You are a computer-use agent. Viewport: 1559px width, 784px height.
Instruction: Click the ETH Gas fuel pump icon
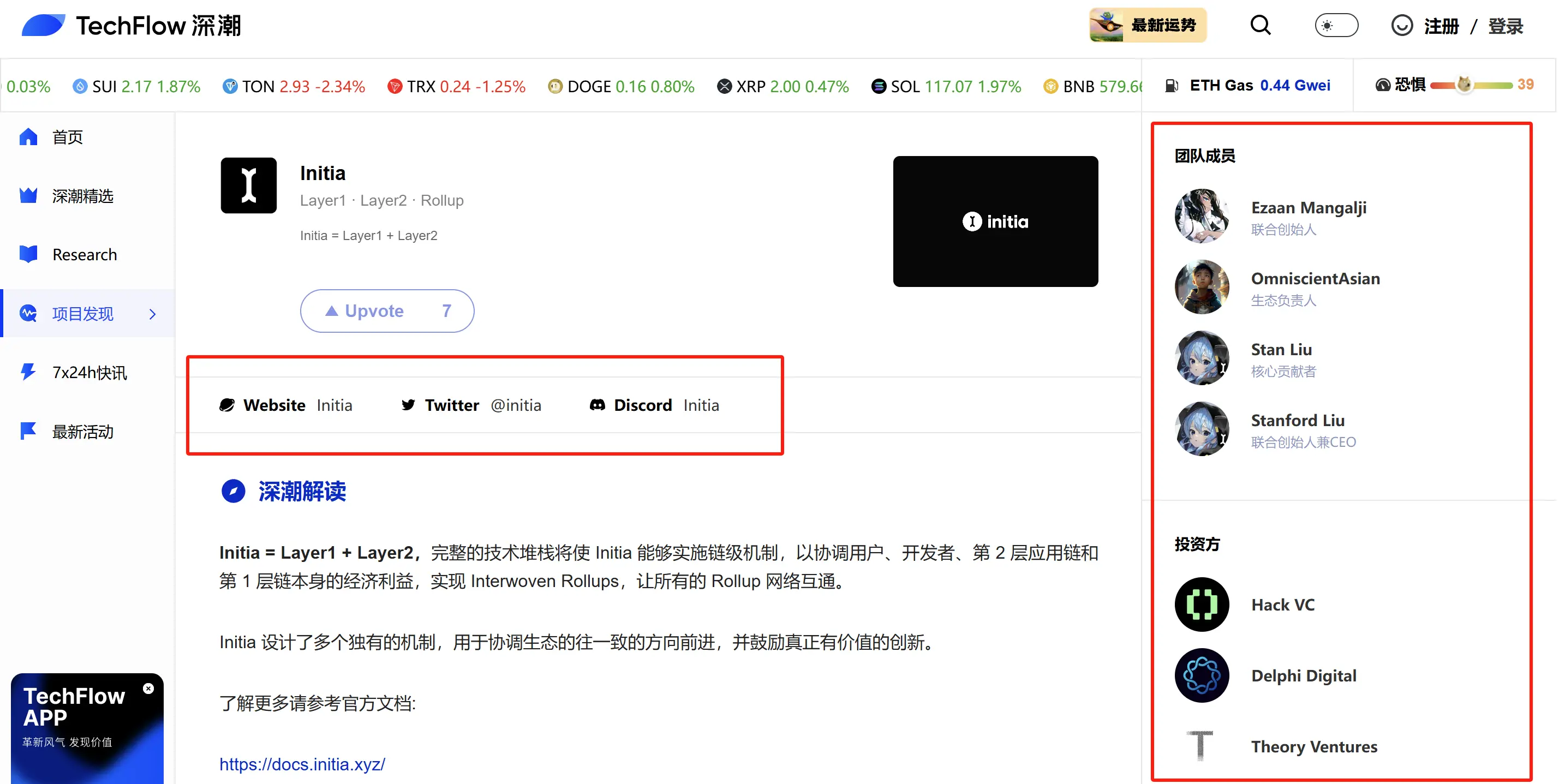1172,85
